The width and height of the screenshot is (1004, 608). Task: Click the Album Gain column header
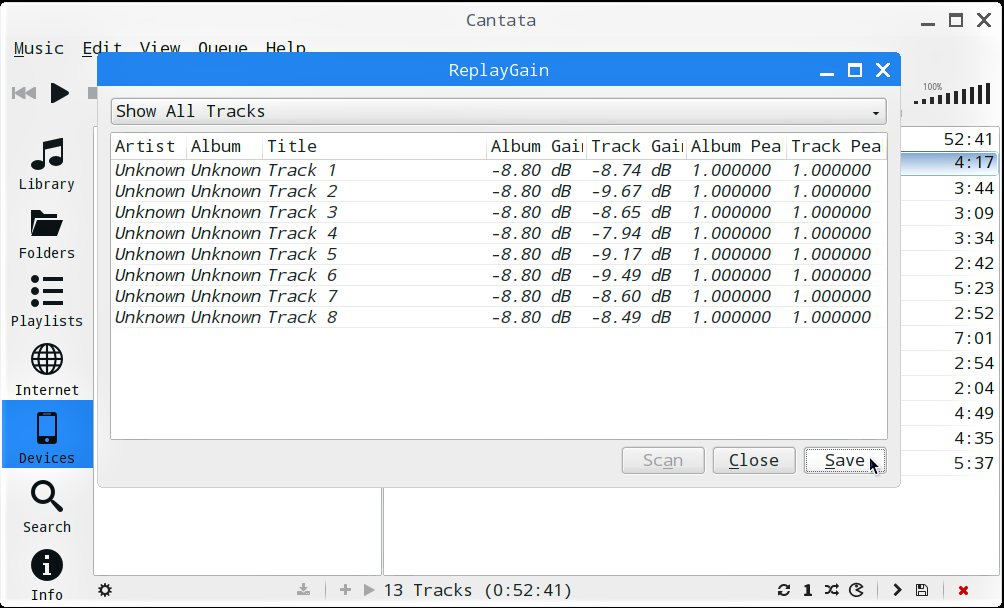537,147
